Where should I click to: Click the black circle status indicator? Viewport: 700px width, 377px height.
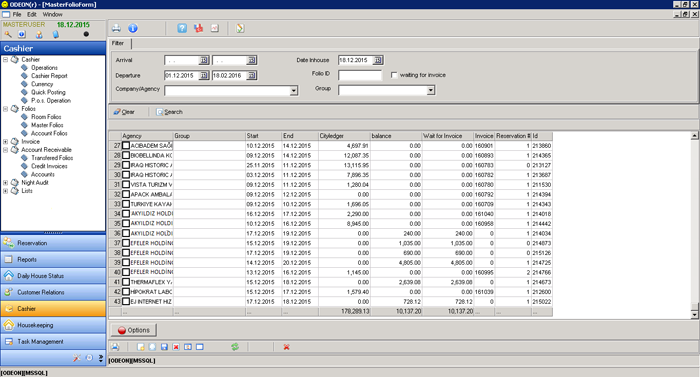[86, 34]
